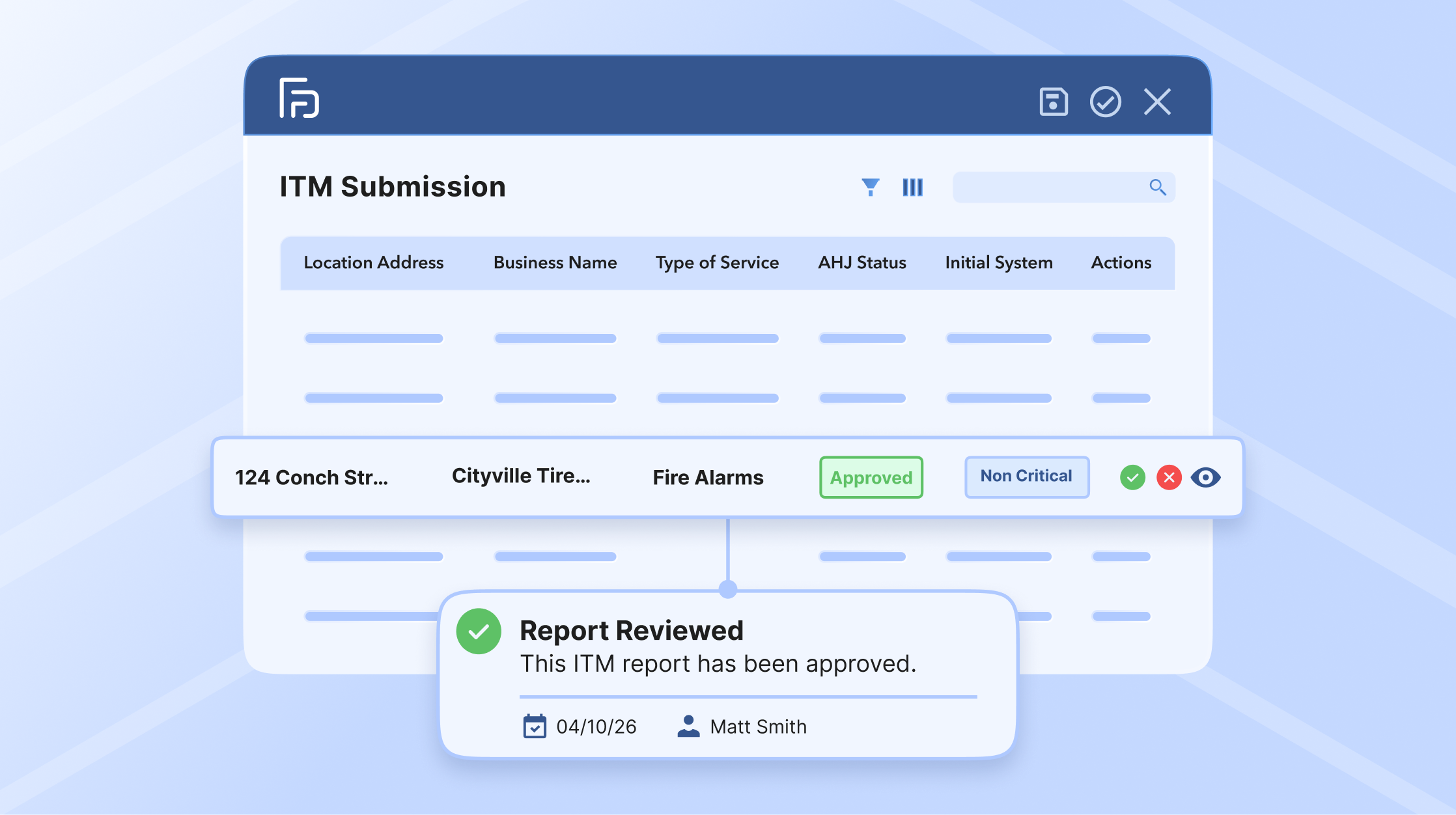Screen dimensions: 1456x815
Task: Select the Cityville Tire... business cell
Action: (x=521, y=476)
